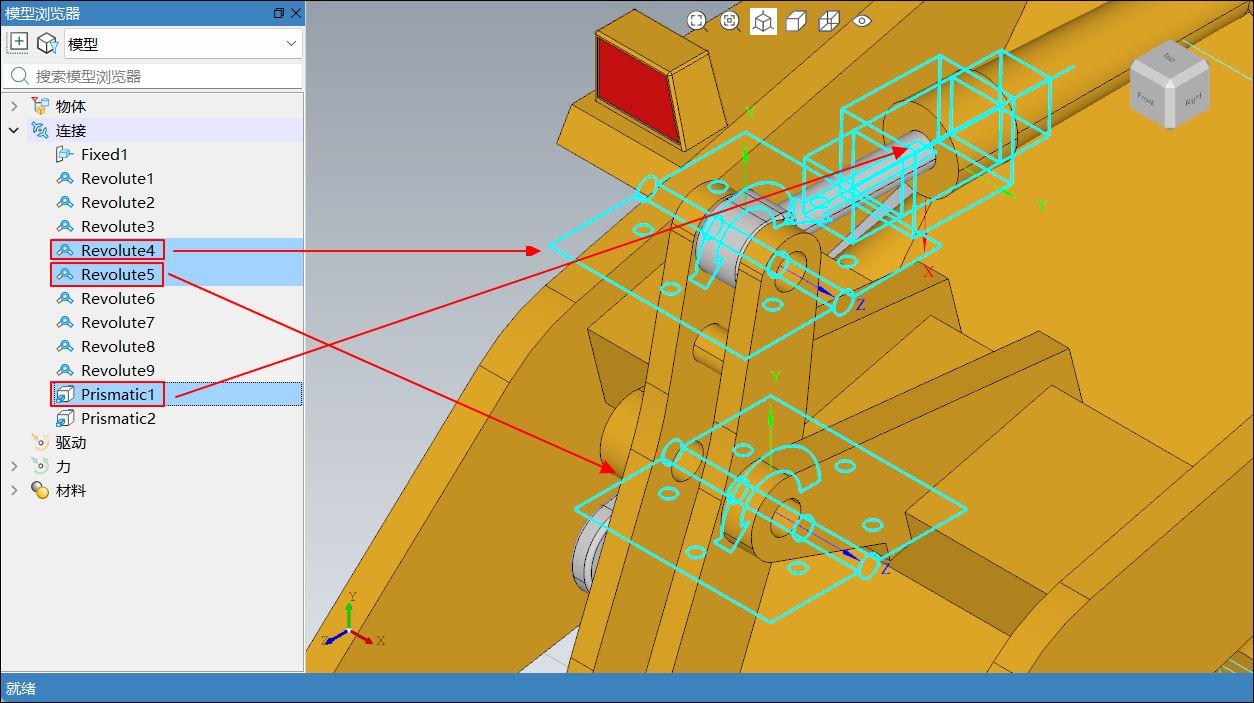
Task: Float the model browser panel
Action: click(278, 13)
